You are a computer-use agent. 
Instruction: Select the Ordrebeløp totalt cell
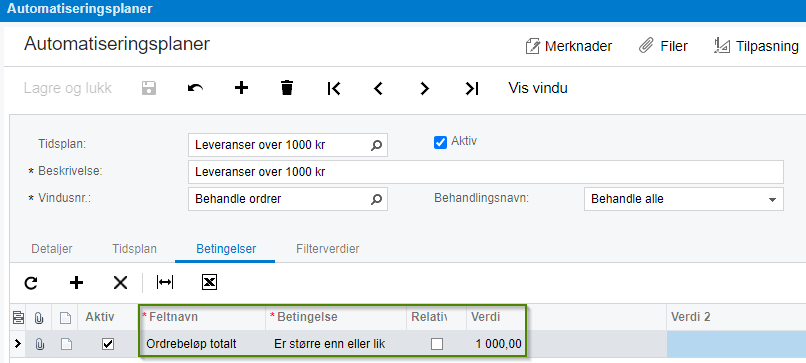point(202,344)
